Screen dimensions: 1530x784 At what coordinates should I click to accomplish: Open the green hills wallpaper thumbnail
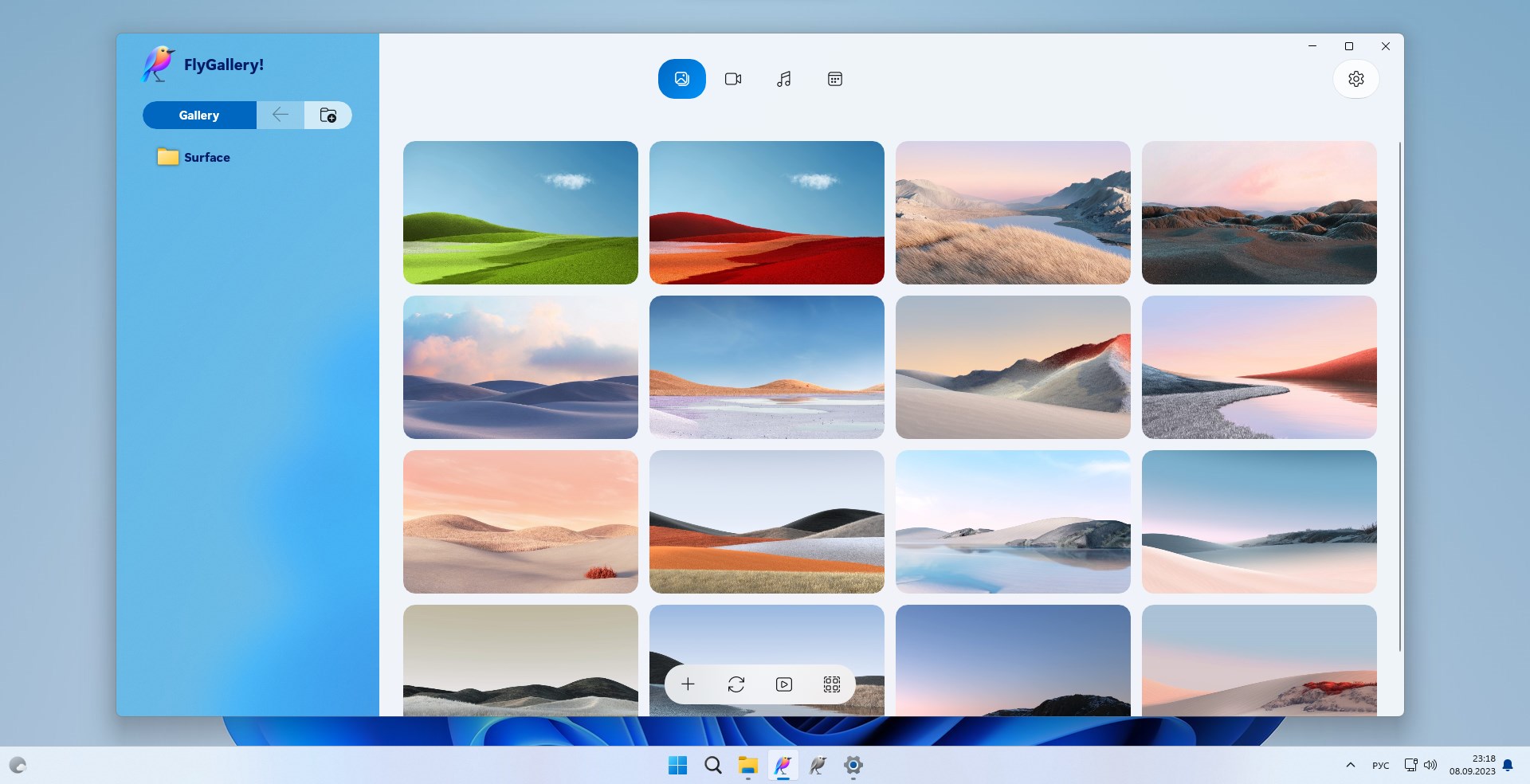click(520, 213)
